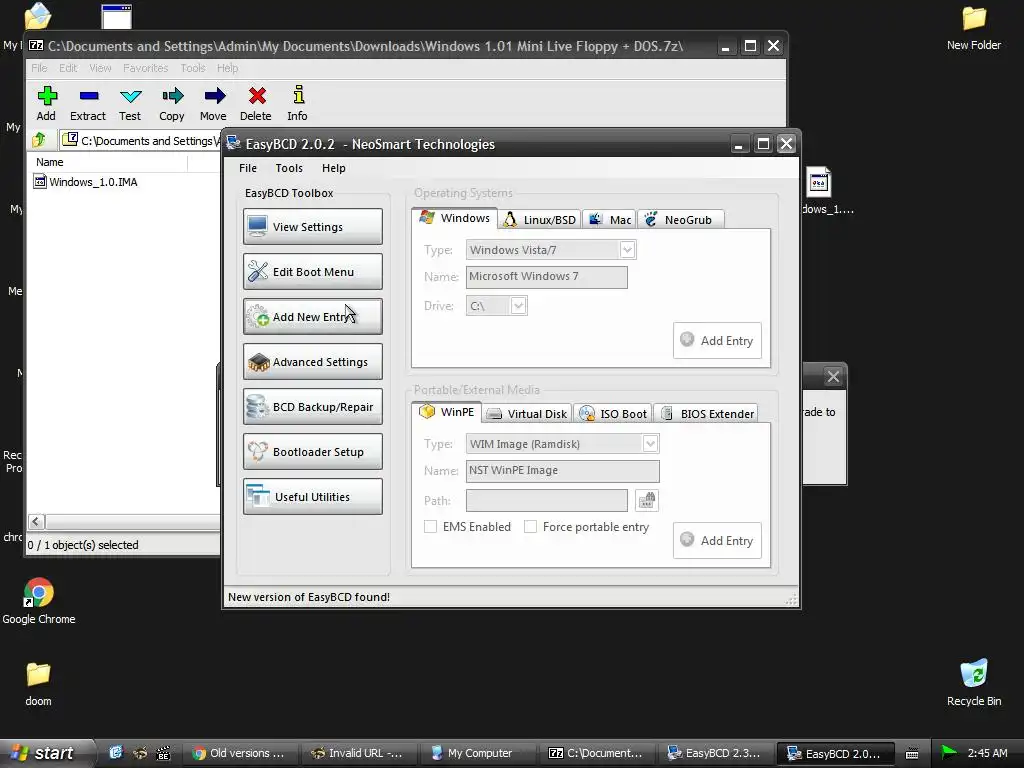This screenshot has width=1024, height=768.
Task: Check Force portable entry option
Action: (530, 526)
